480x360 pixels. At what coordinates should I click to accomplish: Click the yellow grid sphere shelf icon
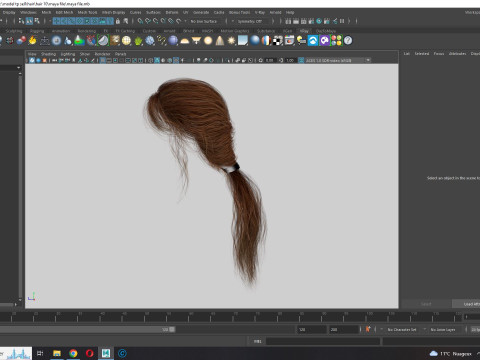click(x=126, y=41)
